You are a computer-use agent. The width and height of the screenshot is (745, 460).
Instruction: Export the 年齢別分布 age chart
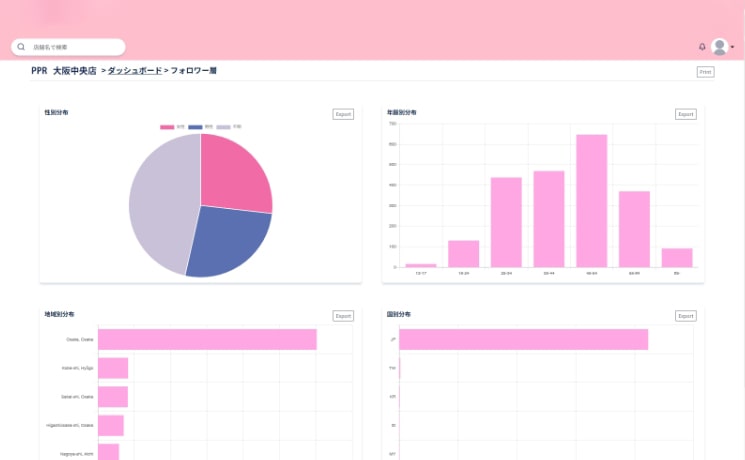685,114
